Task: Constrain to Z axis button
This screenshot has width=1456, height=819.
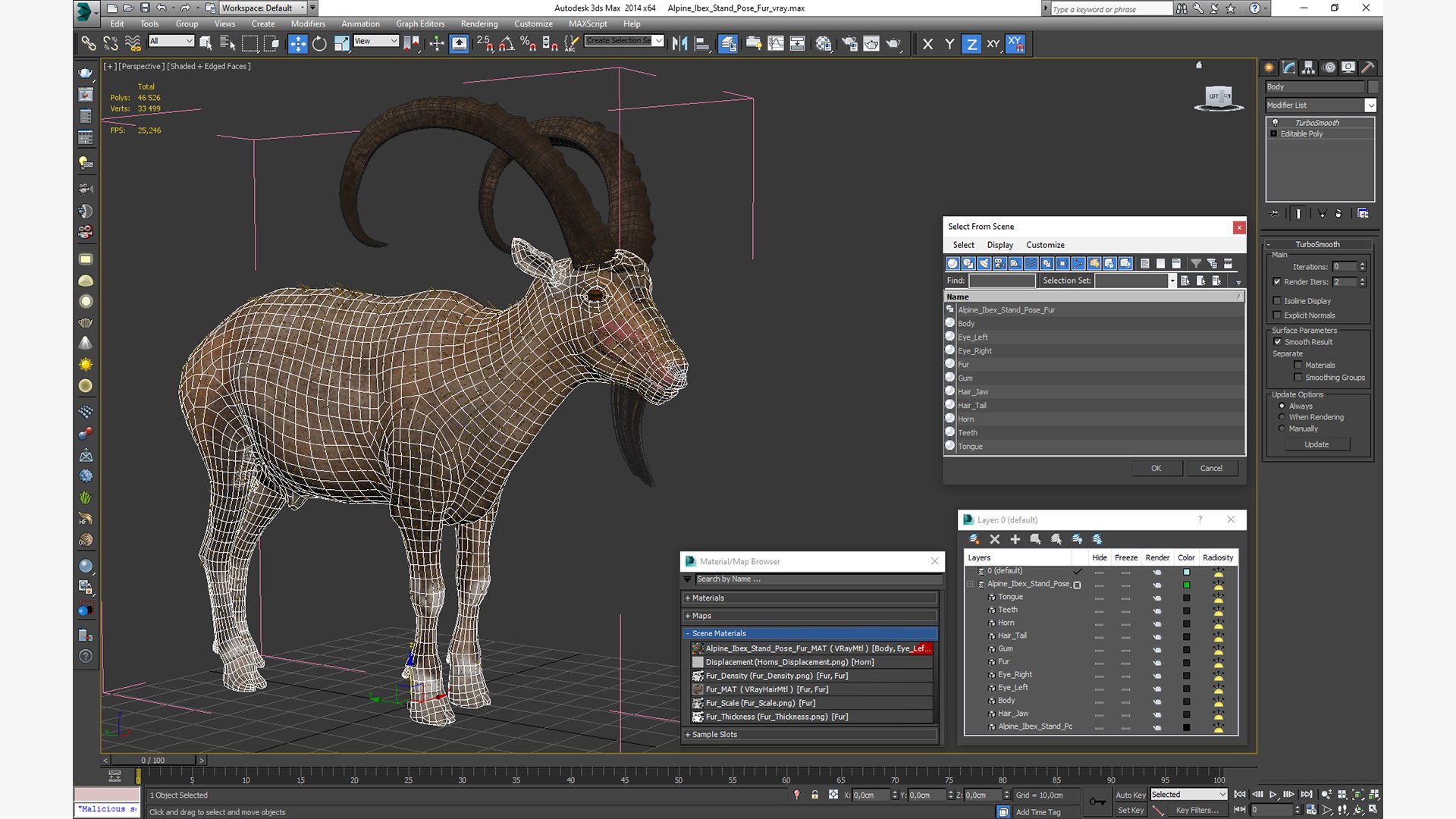Action: tap(971, 44)
